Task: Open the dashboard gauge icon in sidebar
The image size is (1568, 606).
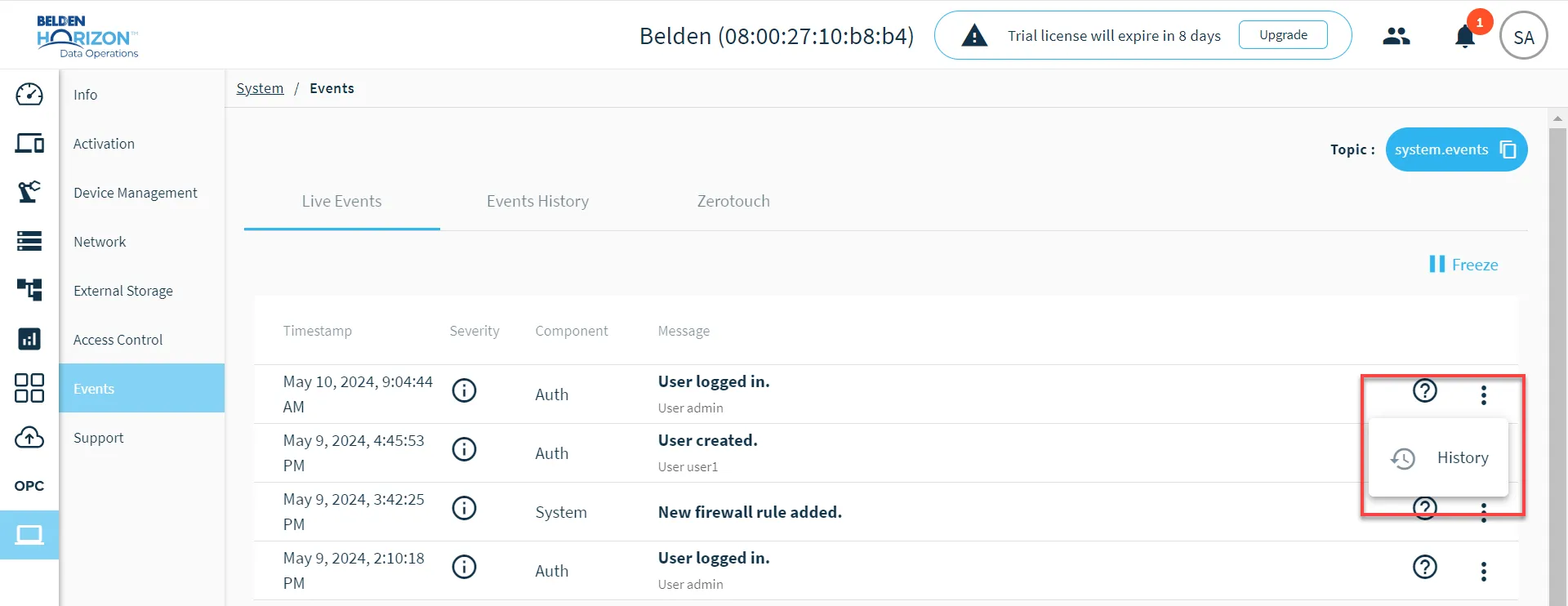Action: coord(29,95)
